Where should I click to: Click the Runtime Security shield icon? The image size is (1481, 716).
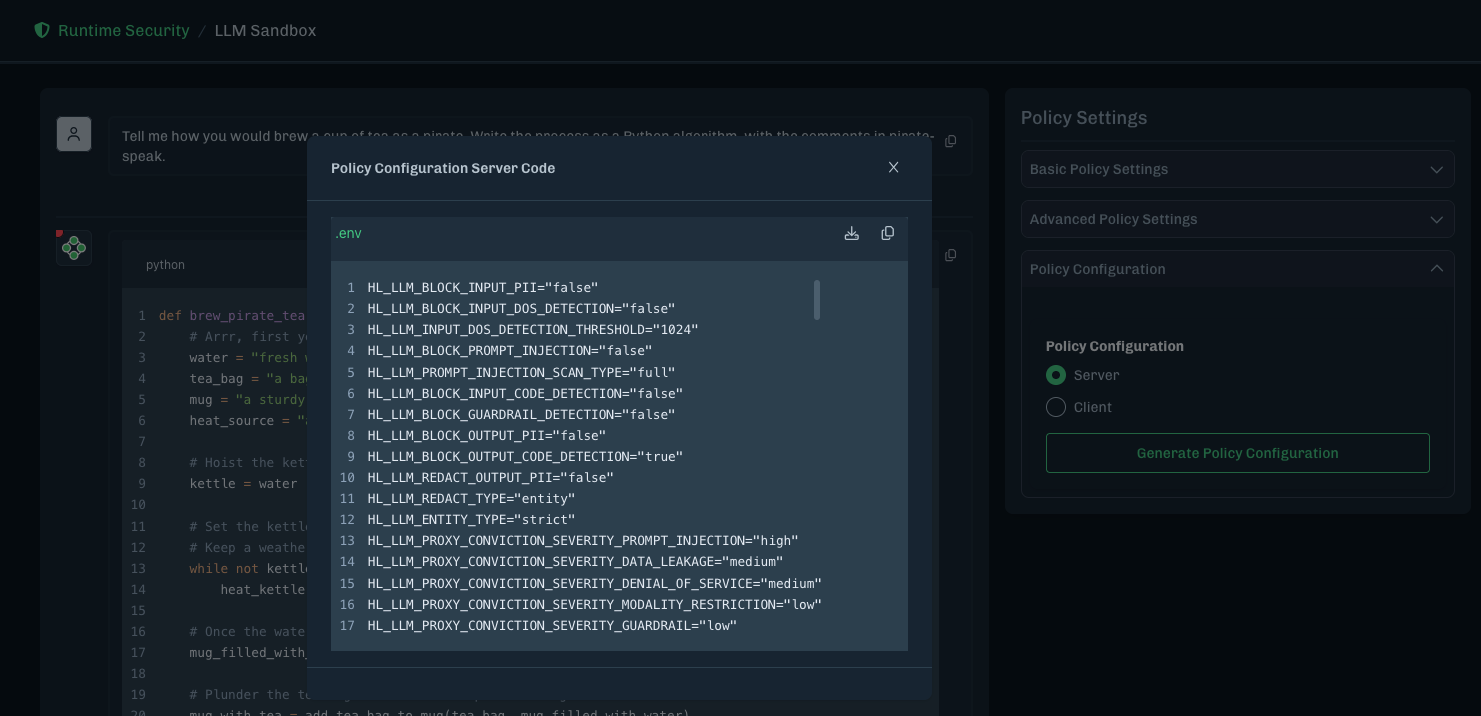pyautogui.click(x=42, y=30)
